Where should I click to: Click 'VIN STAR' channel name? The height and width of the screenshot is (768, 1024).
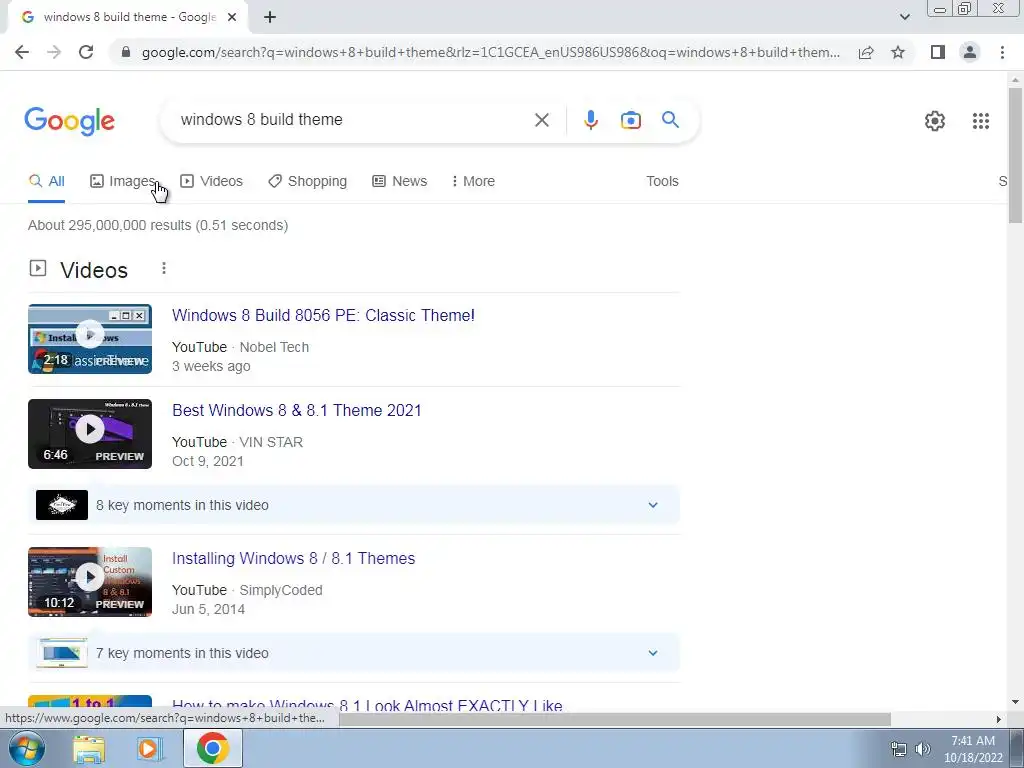pos(271,443)
